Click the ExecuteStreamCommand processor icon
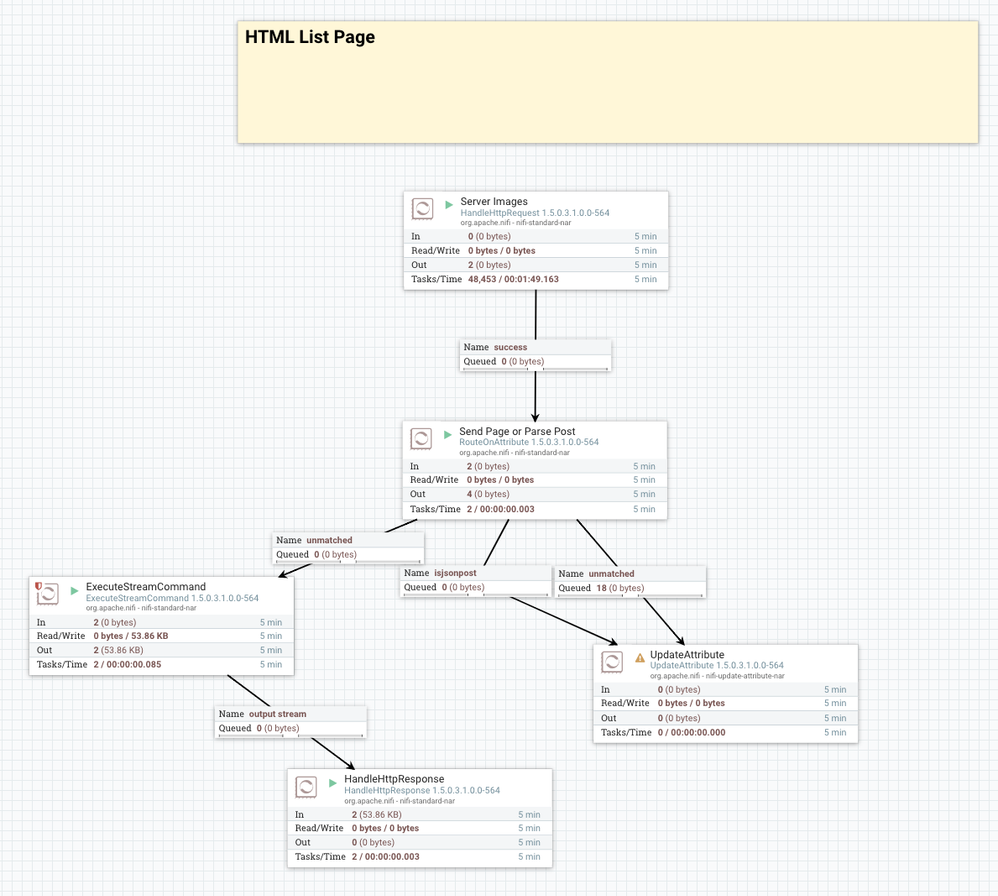 coord(46,592)
